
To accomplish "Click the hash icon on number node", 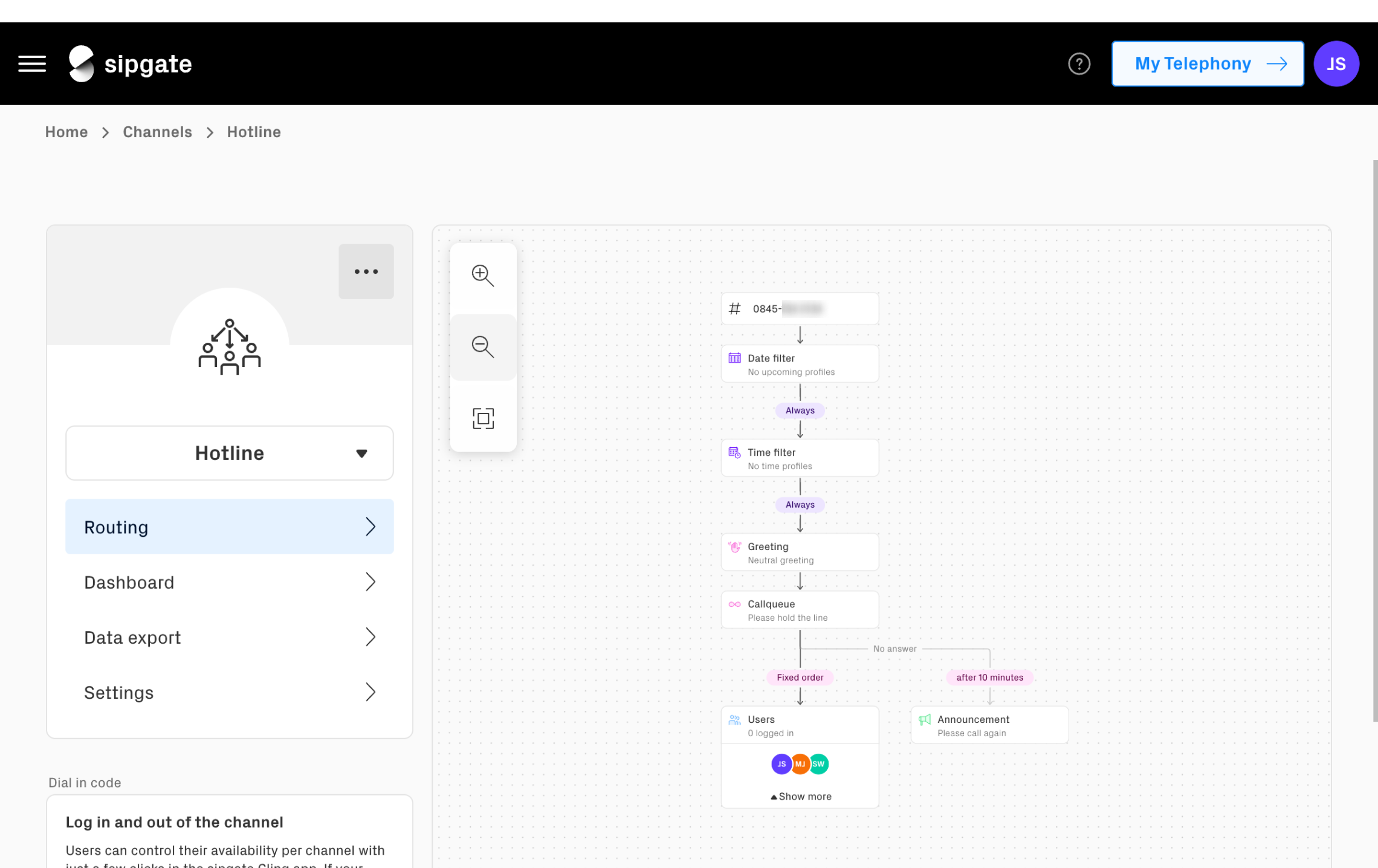I will [734, 308].
